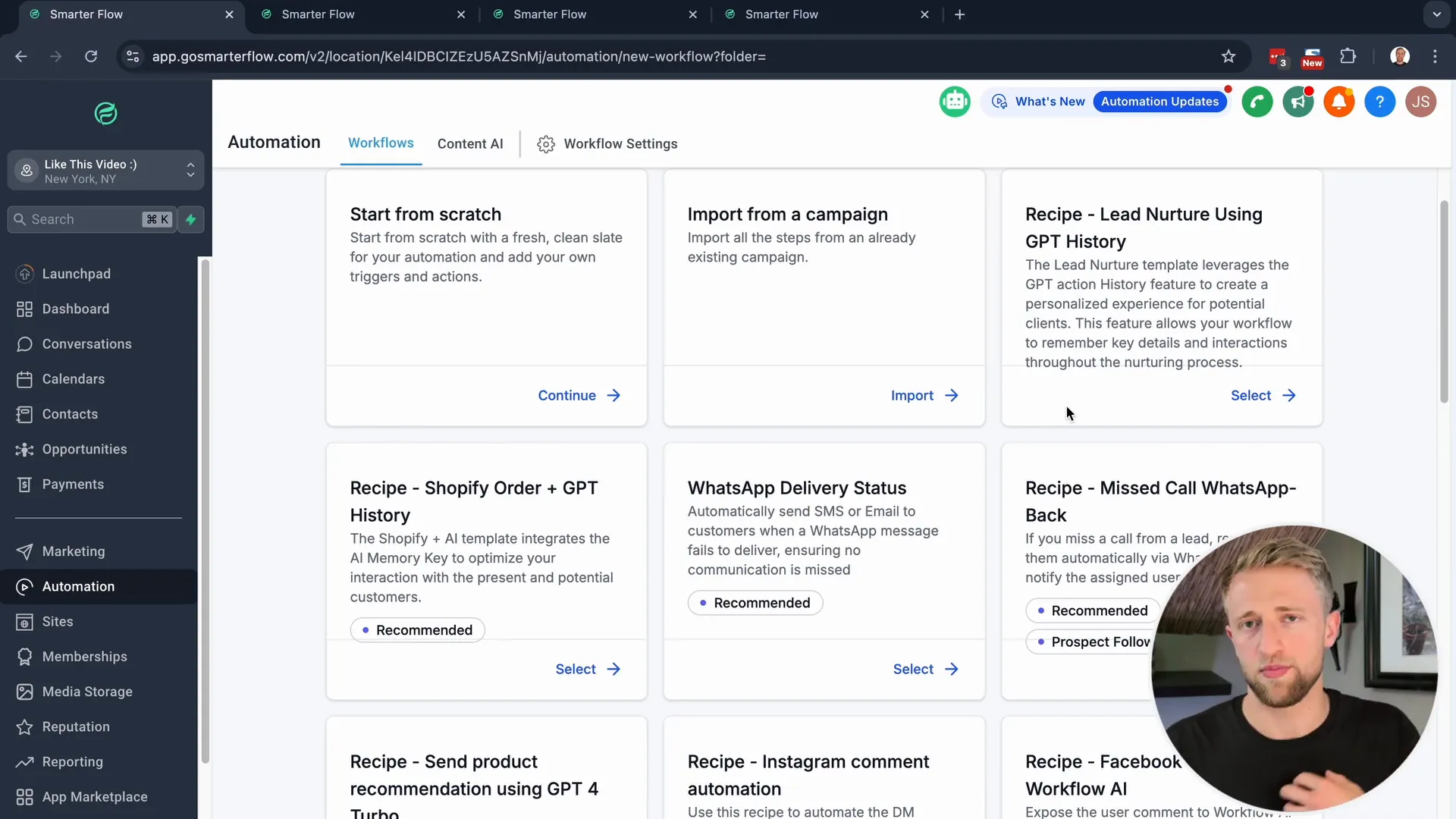Open a new browser tab

pyautogui.click(x=959, y=14)
